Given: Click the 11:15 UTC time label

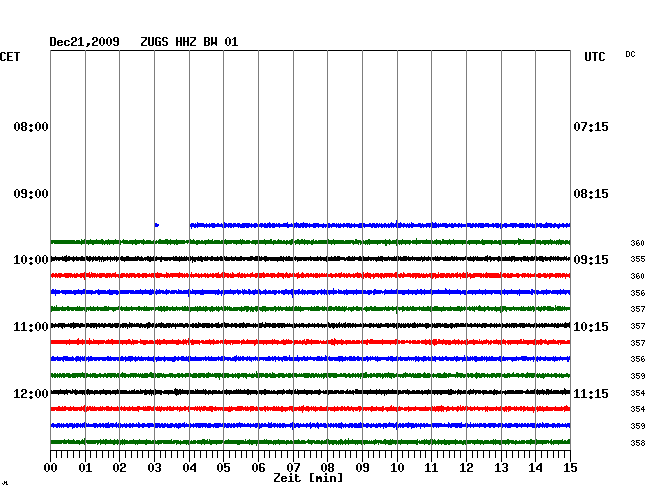Looking at the screenshot, I should pos(591,394).
